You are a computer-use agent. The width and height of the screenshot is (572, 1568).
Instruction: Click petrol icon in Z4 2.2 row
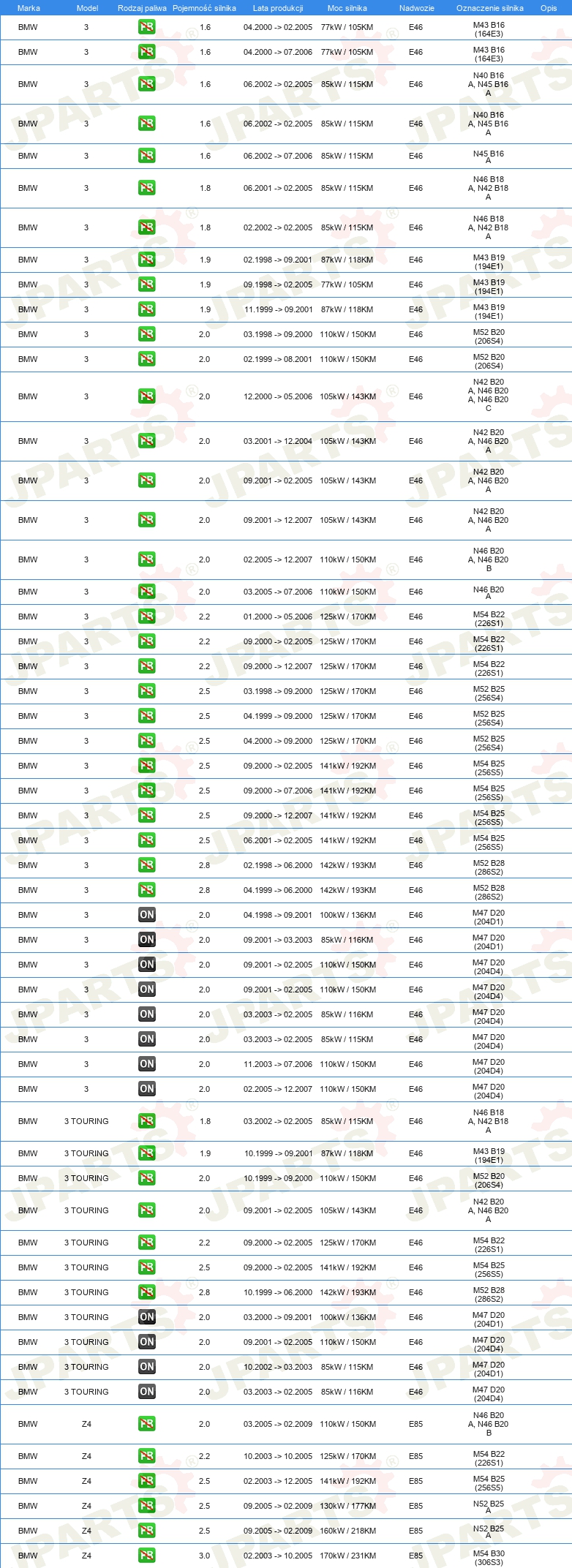click(146, 1456)
